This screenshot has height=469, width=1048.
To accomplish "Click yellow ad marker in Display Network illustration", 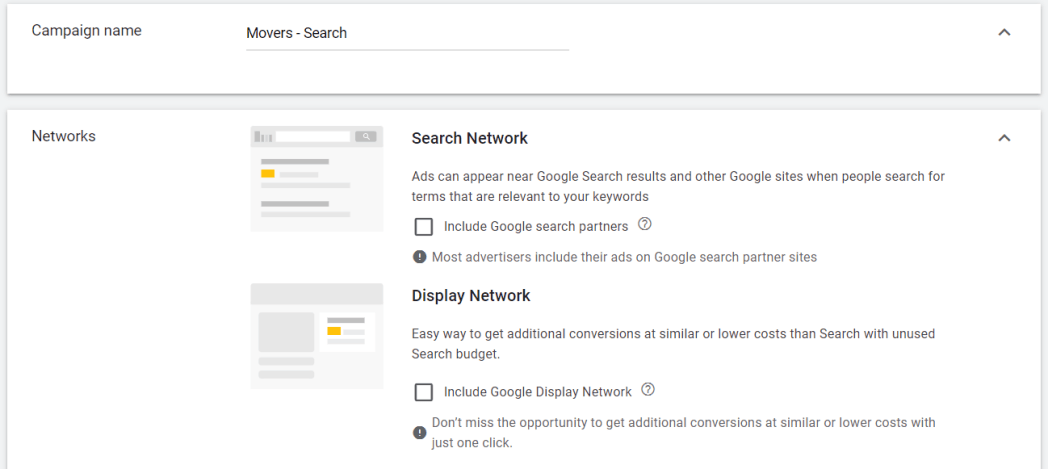I will (334, 331).
